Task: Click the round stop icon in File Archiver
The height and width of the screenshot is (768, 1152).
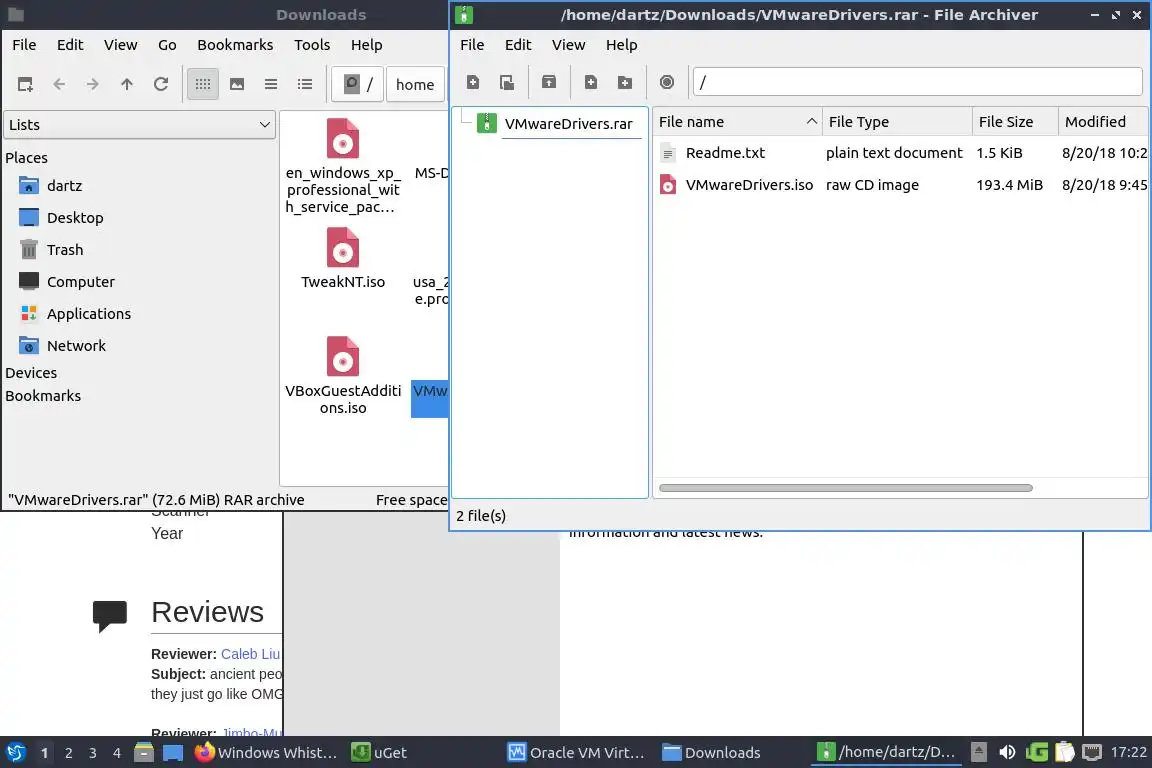Action: (x=666, y=82)
